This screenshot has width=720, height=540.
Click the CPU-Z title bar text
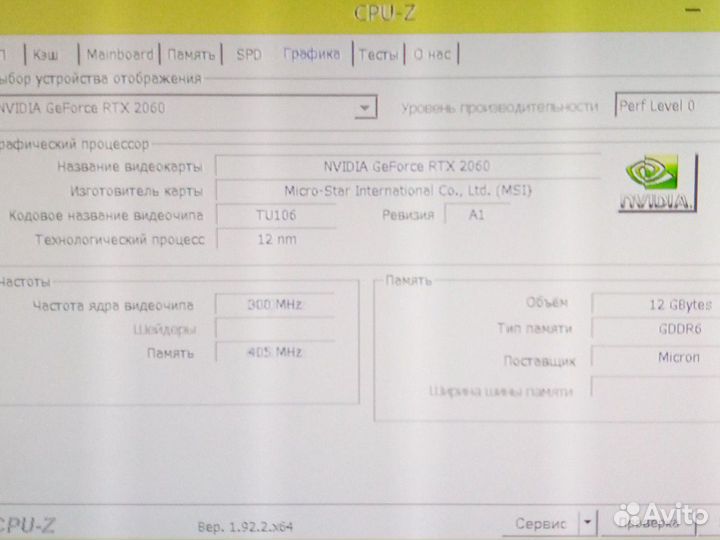tap(385, 13)
